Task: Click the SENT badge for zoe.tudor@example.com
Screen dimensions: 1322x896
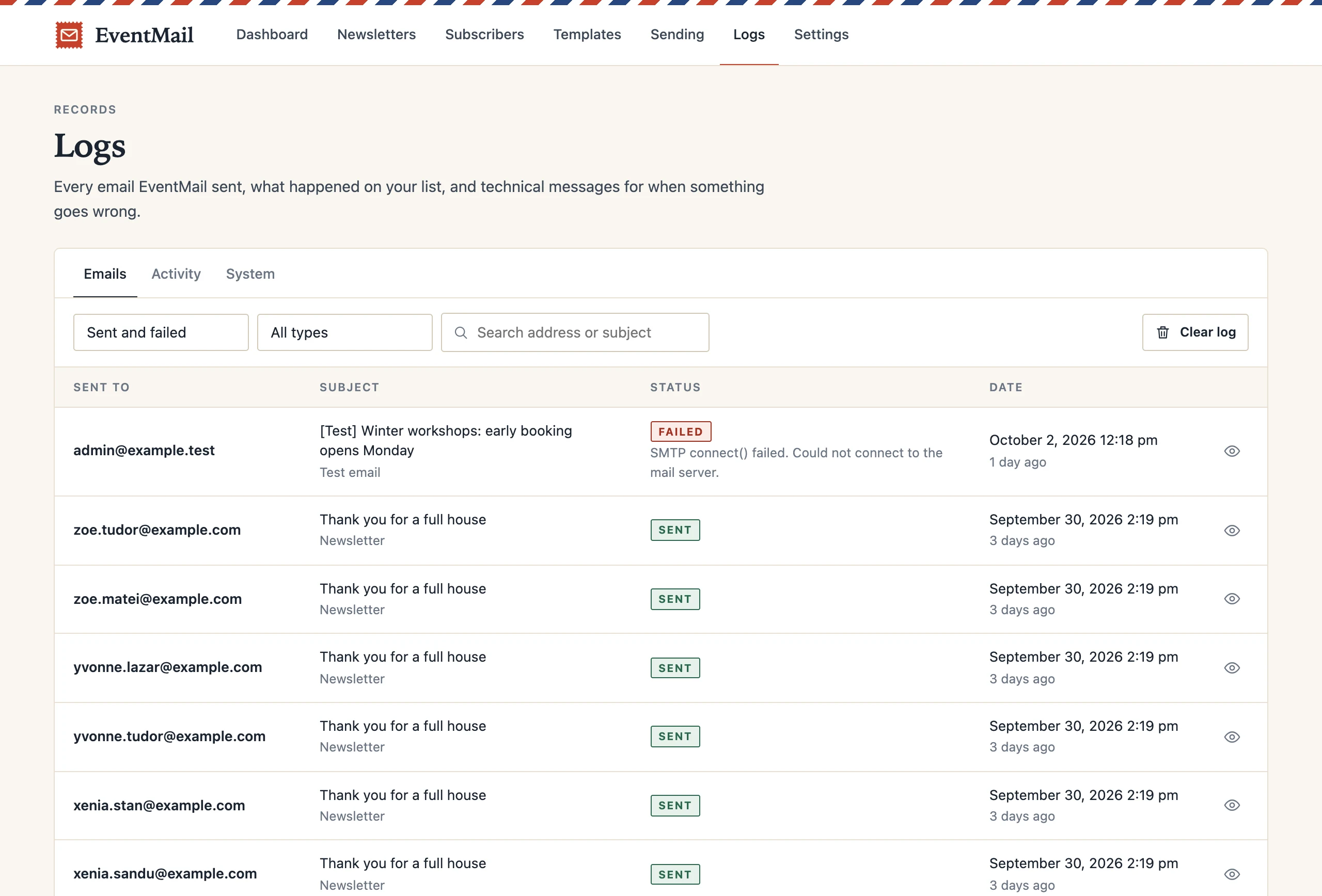Action: tap(675, 530)
